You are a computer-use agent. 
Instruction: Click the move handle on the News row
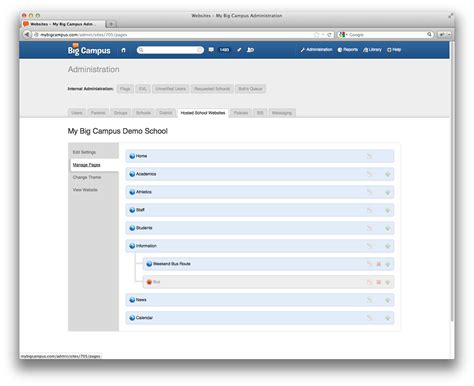click(x=388, y=300)
